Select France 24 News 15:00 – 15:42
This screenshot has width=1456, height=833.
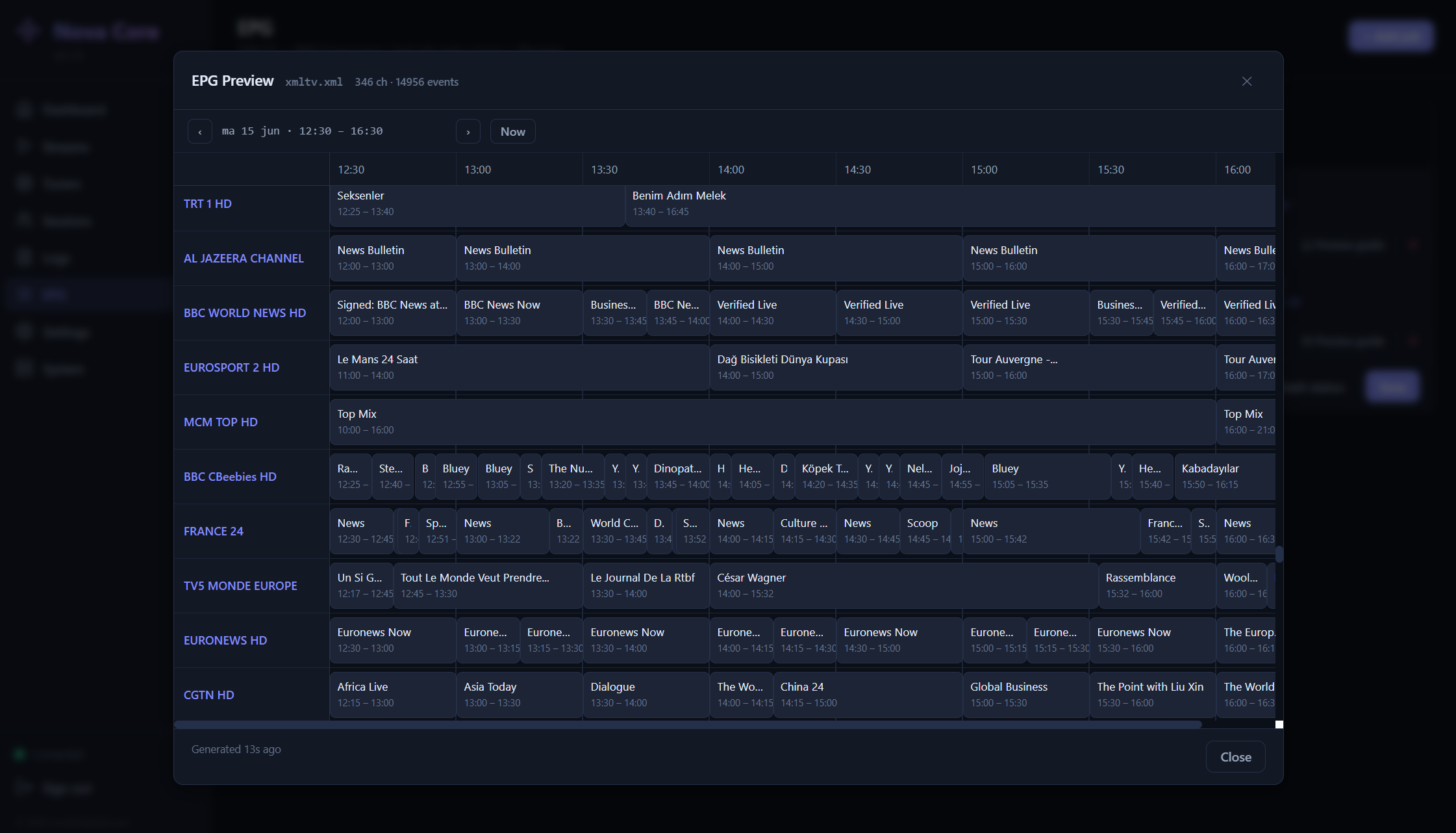[1051, 531]
